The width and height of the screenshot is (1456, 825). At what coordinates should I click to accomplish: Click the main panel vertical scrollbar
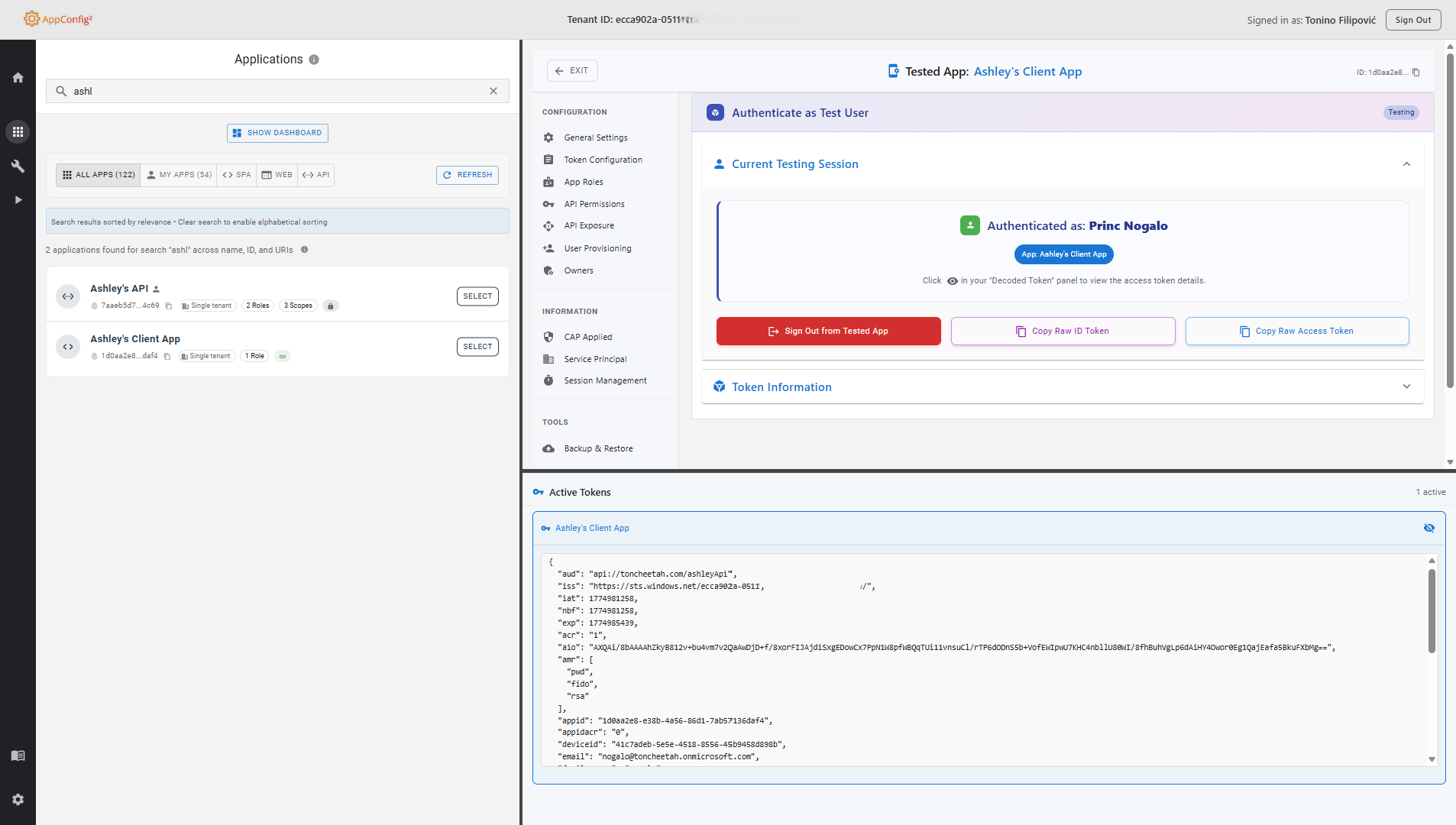tap(1450, 220)
